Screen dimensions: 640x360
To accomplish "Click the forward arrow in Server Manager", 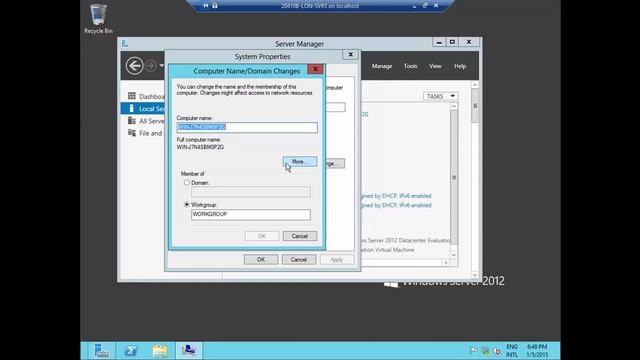I will click(151, 65).
